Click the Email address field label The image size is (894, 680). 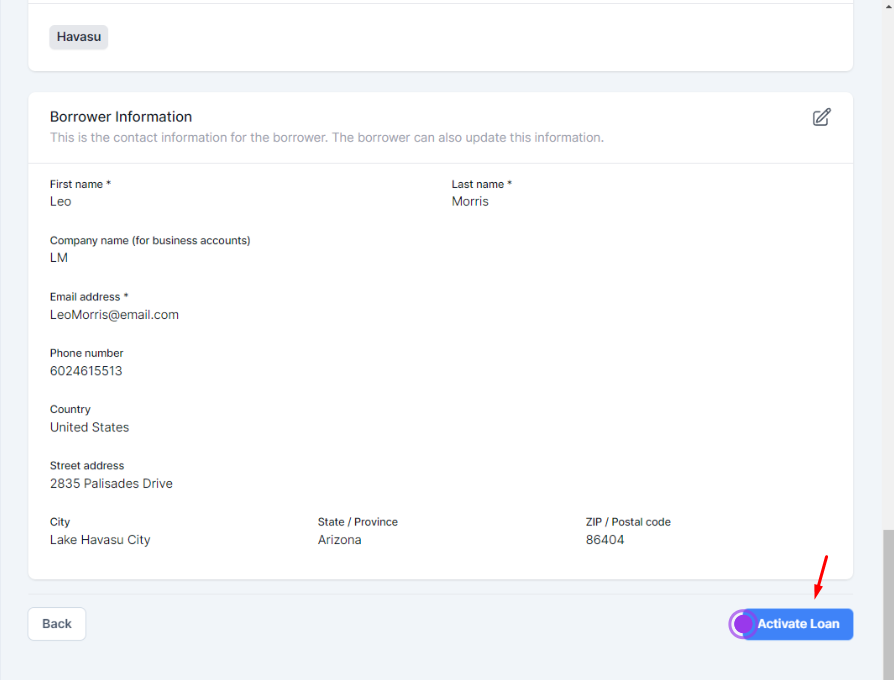pos(89,297)
